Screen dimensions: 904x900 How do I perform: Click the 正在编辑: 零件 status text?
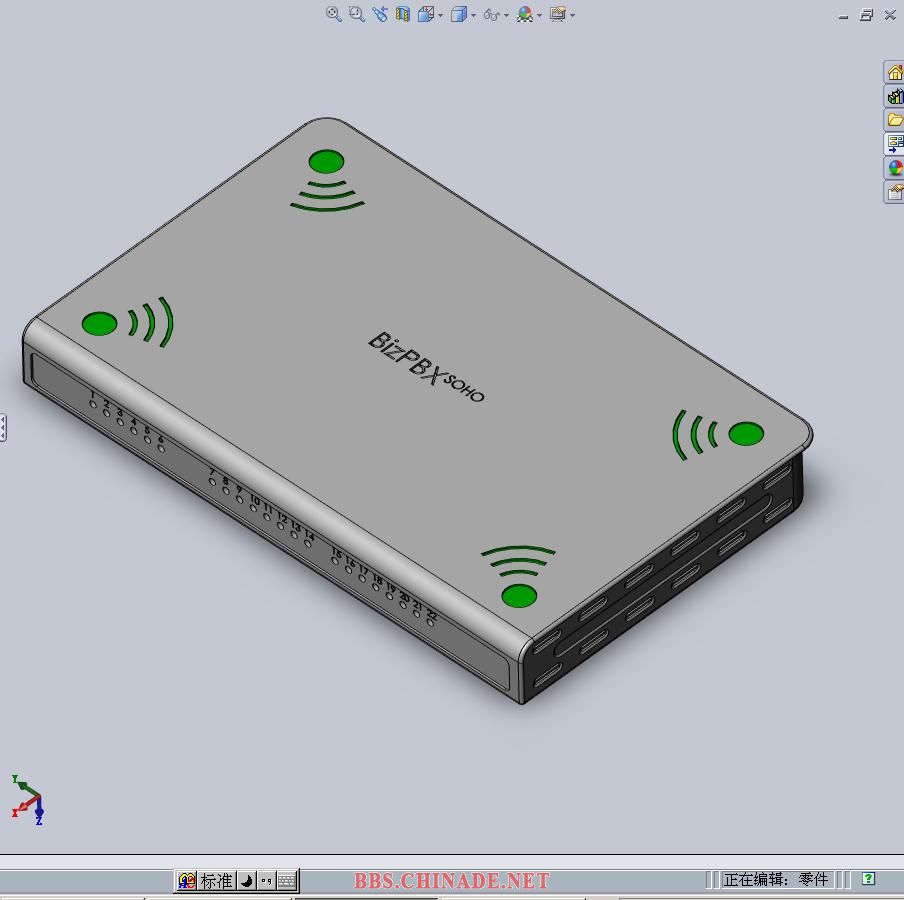(x=775, y=880)
